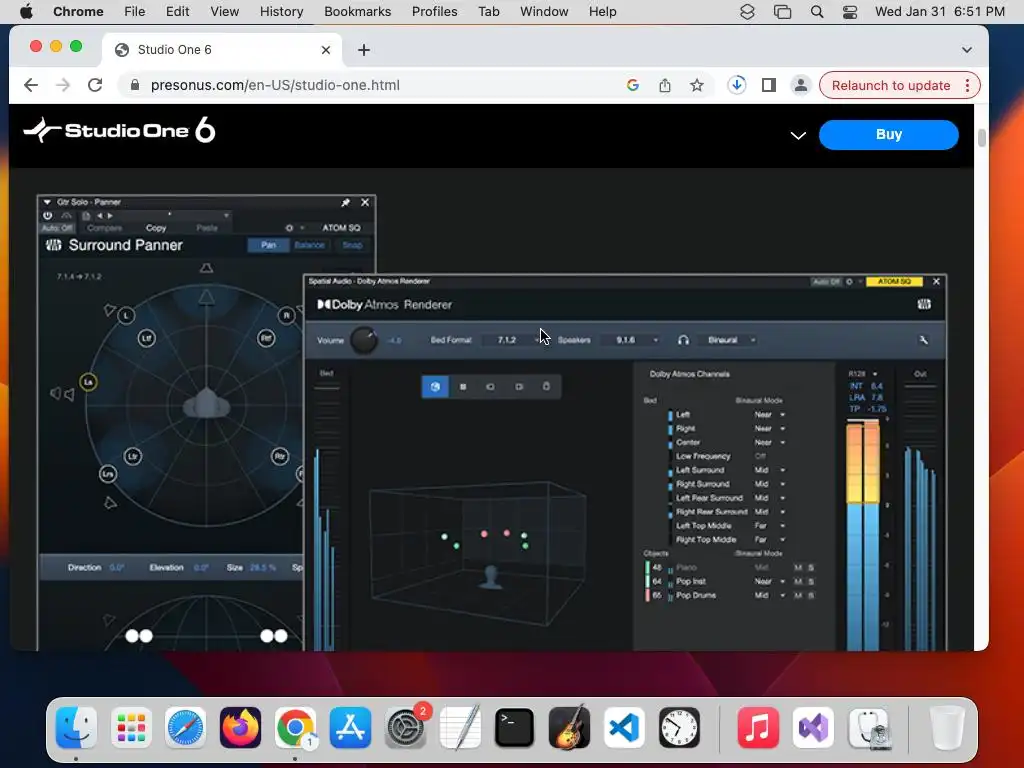Mute the Piano object
This screenshot has width=1024, height=768.
pyautogui.click(x=798, y=568)
